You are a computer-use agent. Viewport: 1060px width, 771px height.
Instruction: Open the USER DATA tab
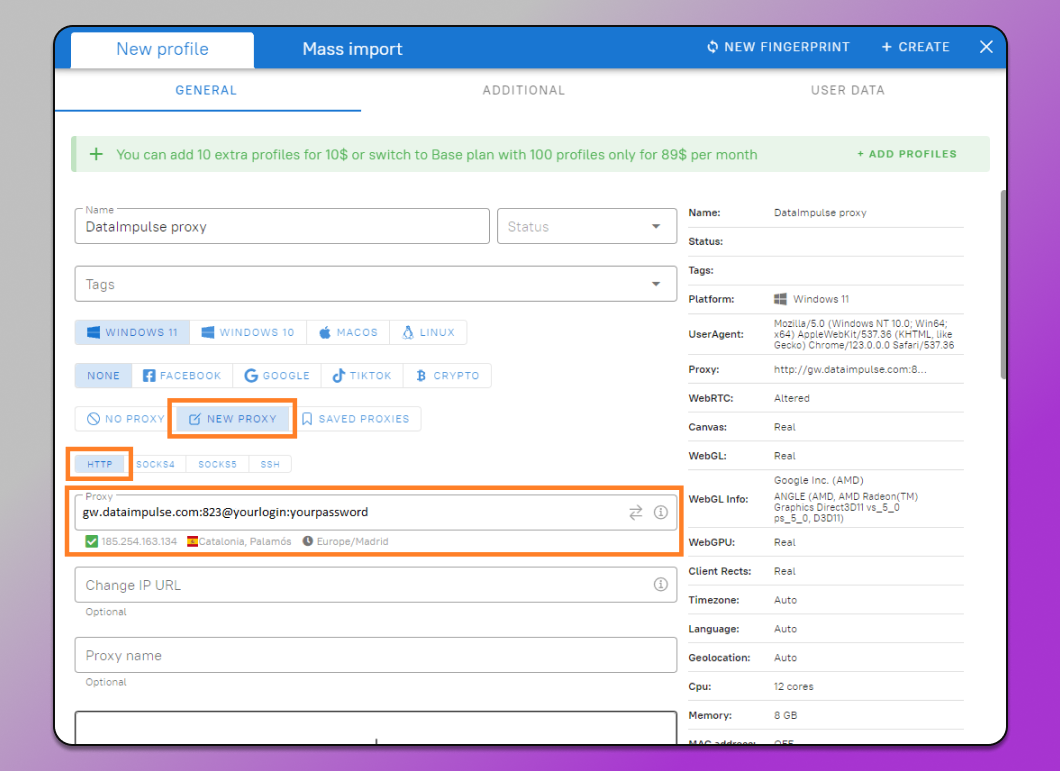pos(848,90)
